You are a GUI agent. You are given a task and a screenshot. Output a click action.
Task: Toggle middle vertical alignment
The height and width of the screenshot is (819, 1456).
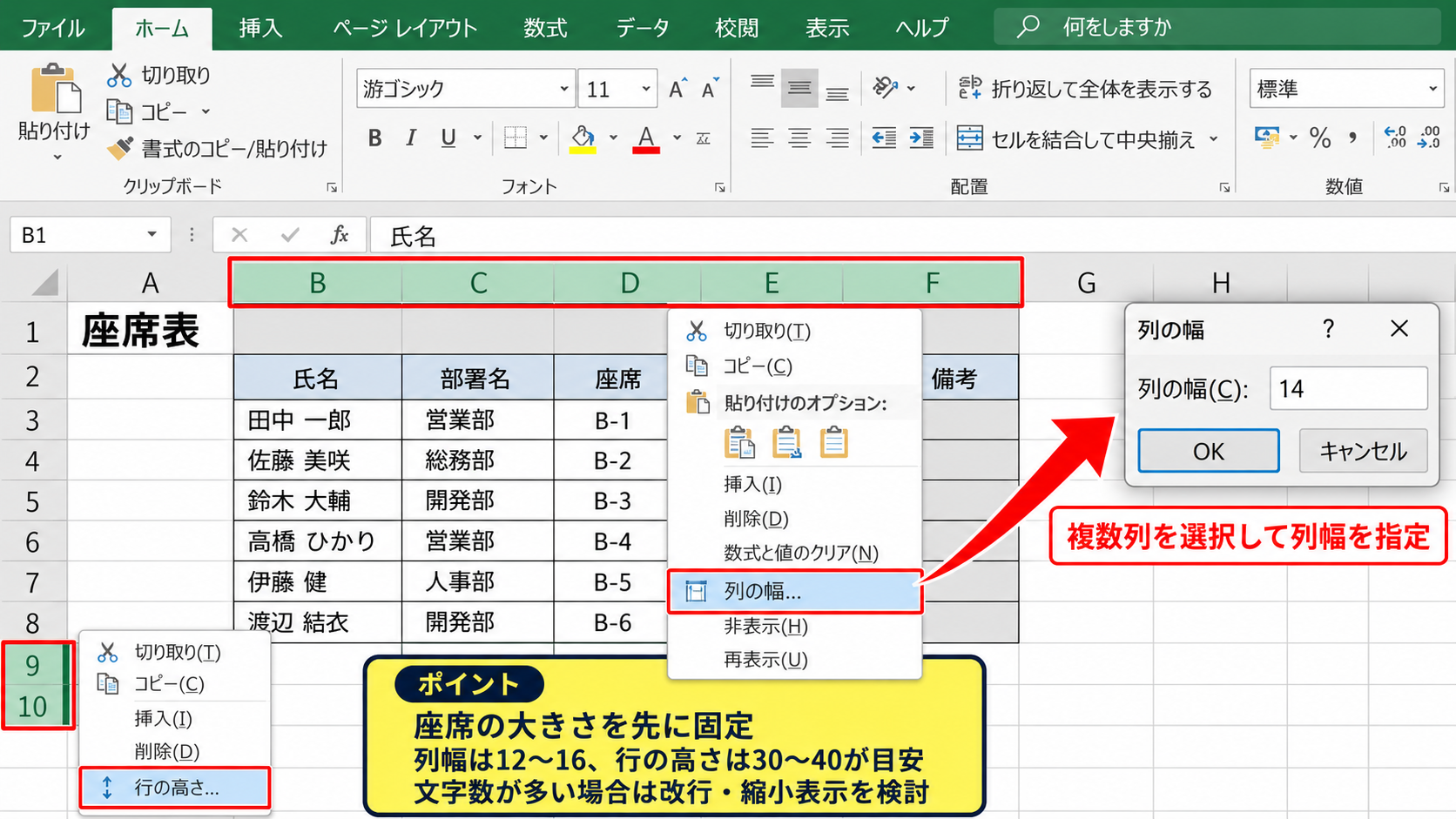pyautogui.click(x=799, y=88)
